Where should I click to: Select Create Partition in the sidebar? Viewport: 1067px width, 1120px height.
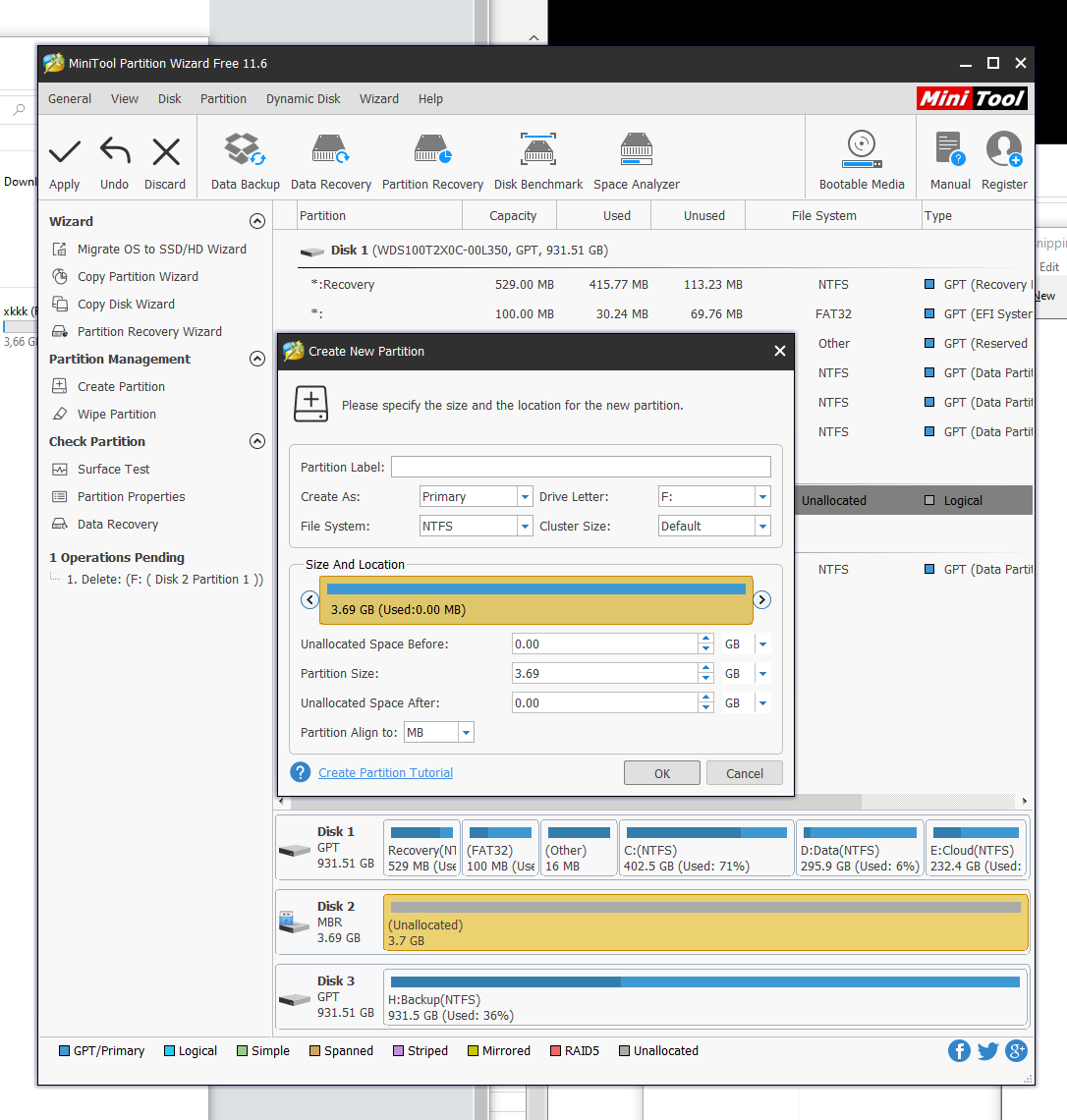[x=108, y=386]
